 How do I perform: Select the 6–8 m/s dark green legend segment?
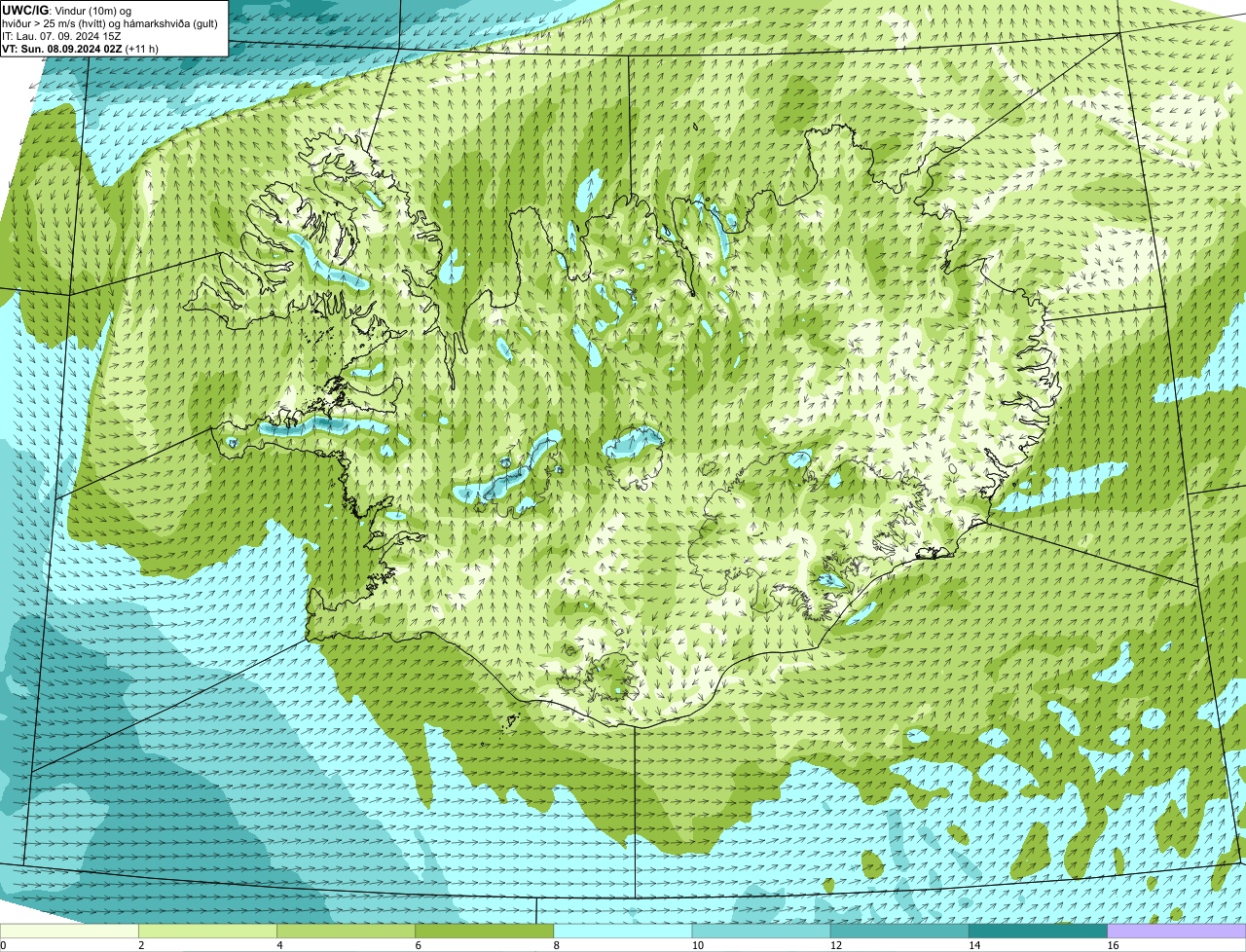pos(485,932)
